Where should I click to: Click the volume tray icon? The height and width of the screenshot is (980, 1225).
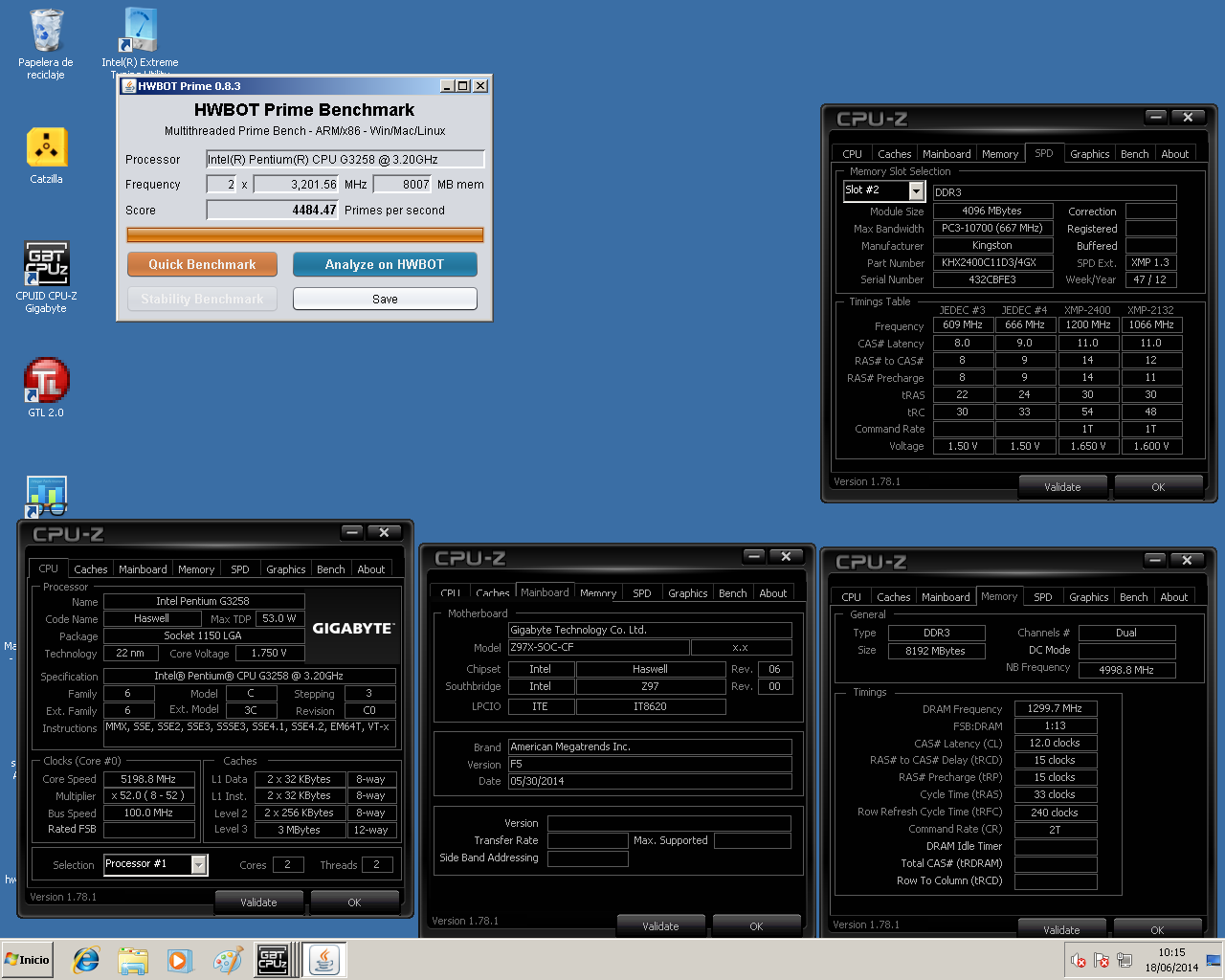coord(1078,960)
